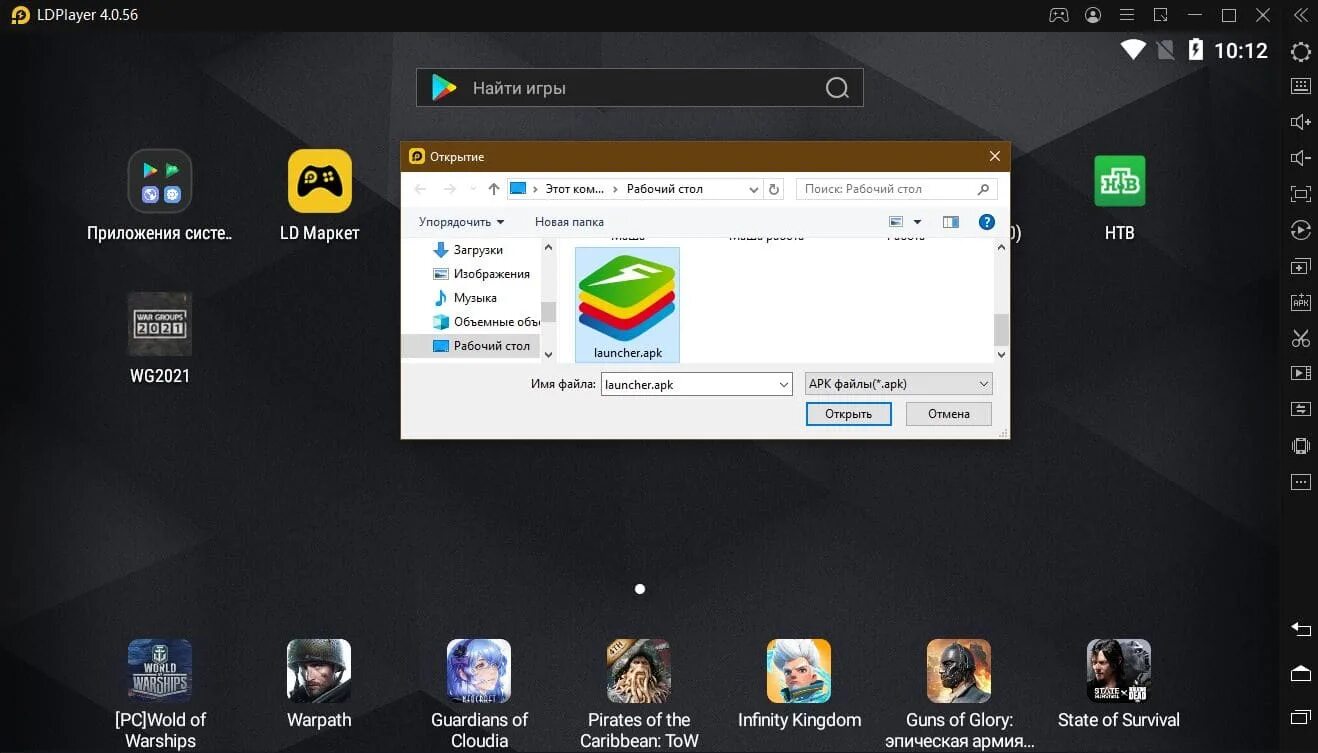This screenshot has width=1318, height=753.
Task: Click the volume up sidebar icon
Action: (x=1300, y=122)
